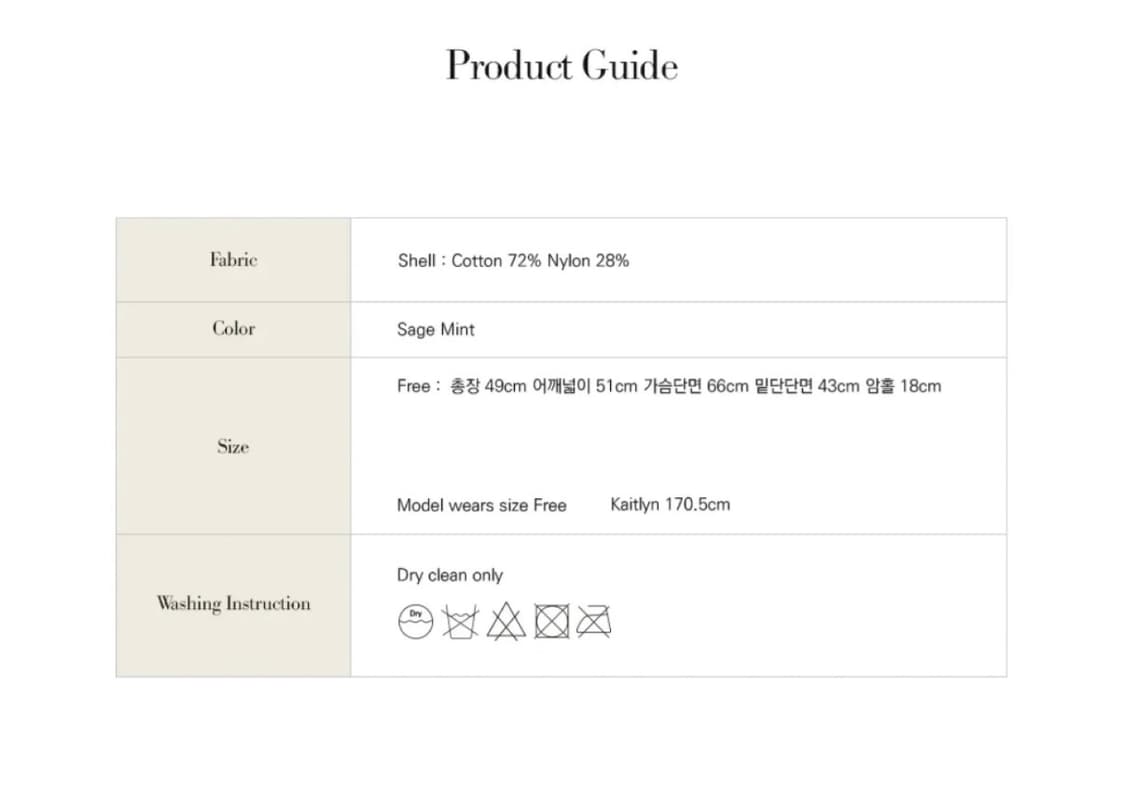Click the Model wears size Free text

pyautogui.click(x=481, y=506)
